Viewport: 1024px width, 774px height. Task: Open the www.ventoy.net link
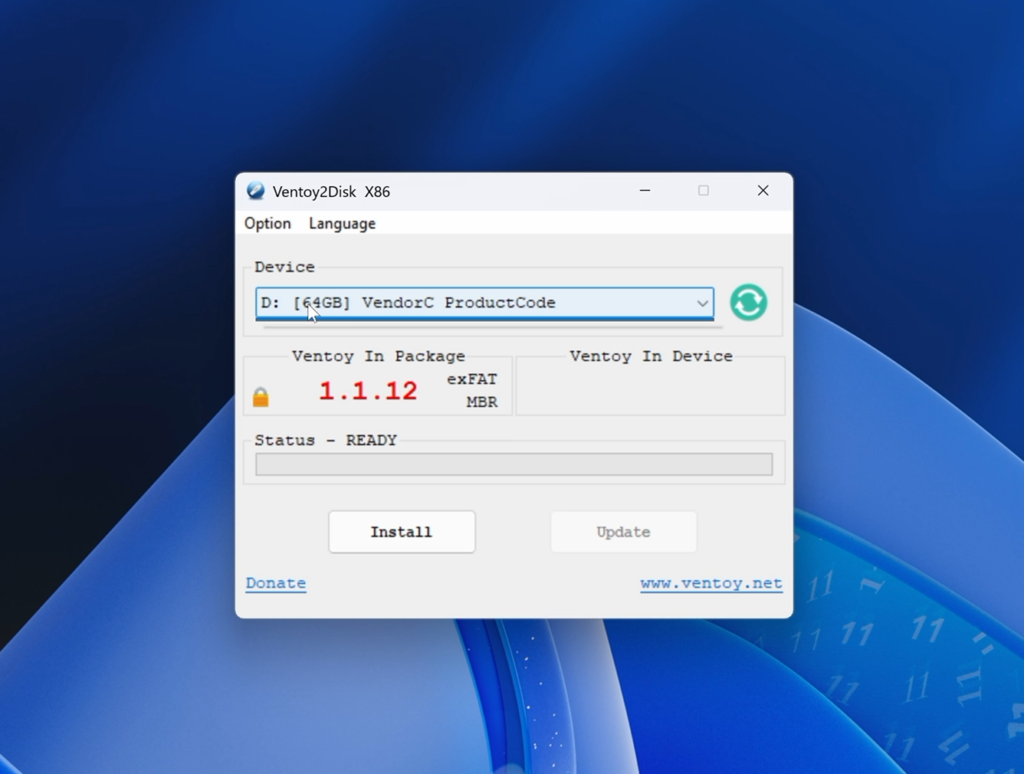click(x=711, y=583)
